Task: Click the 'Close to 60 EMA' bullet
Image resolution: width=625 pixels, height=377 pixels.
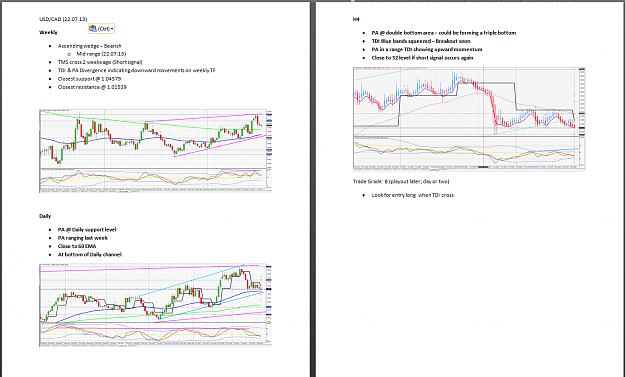Action: [77, 246]
